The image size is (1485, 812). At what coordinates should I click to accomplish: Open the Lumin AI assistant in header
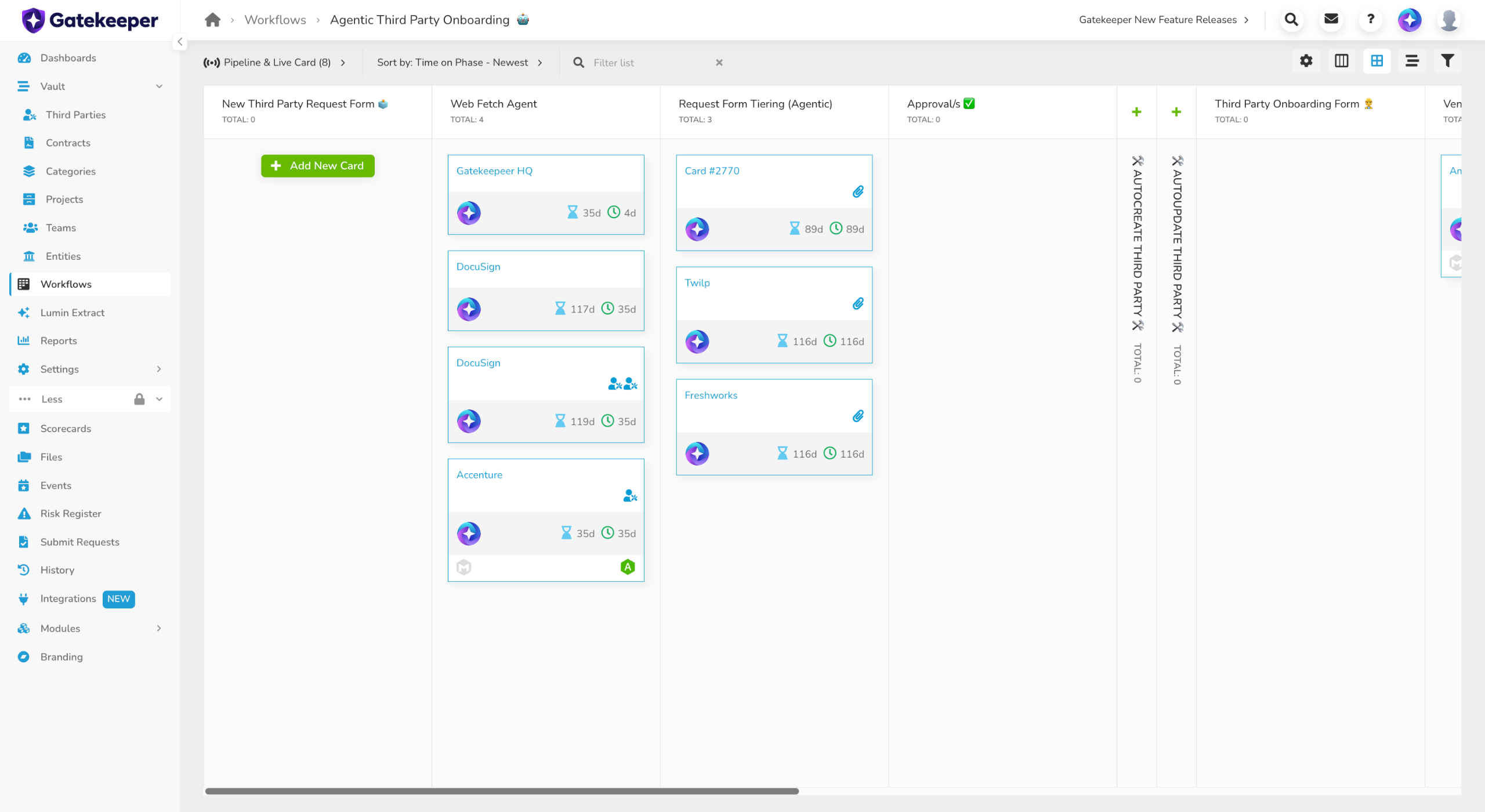(x=1410, y=20)
